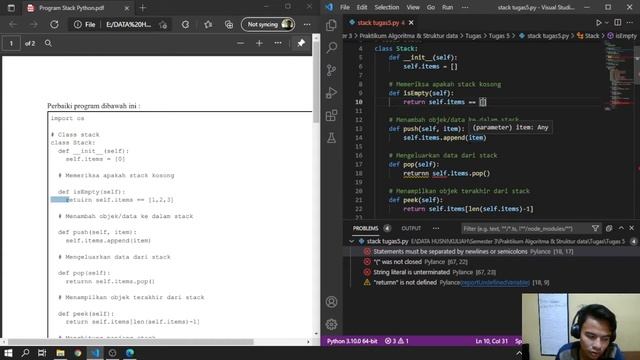Run the Python file with the play button

[598, 23]
